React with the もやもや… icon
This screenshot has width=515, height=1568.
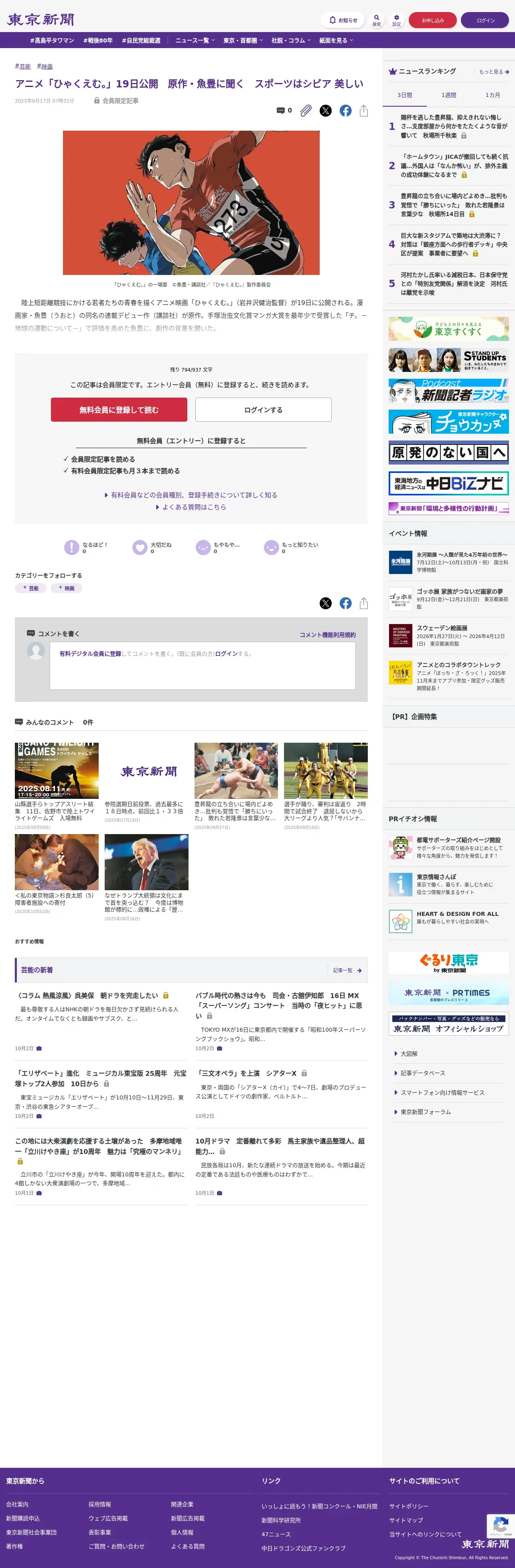203,547
